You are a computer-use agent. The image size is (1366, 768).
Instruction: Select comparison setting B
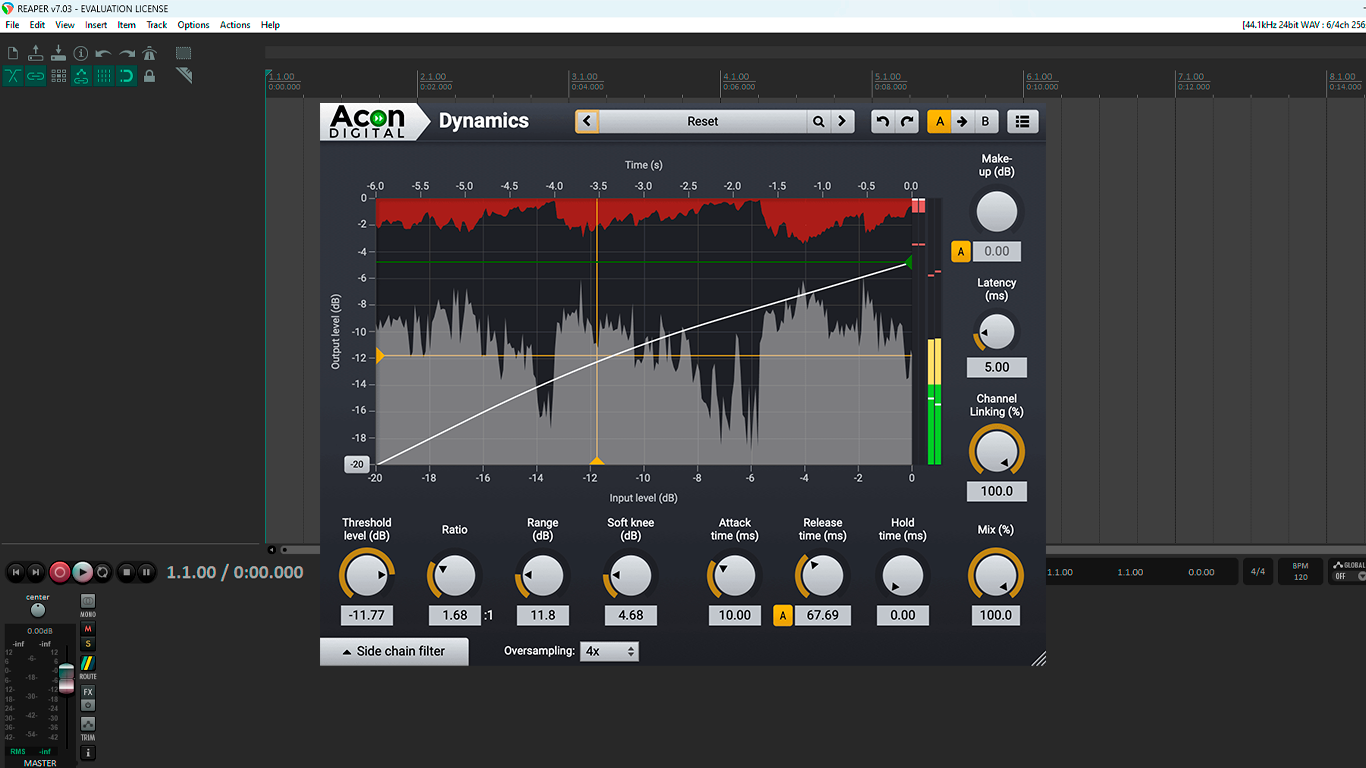986,121
